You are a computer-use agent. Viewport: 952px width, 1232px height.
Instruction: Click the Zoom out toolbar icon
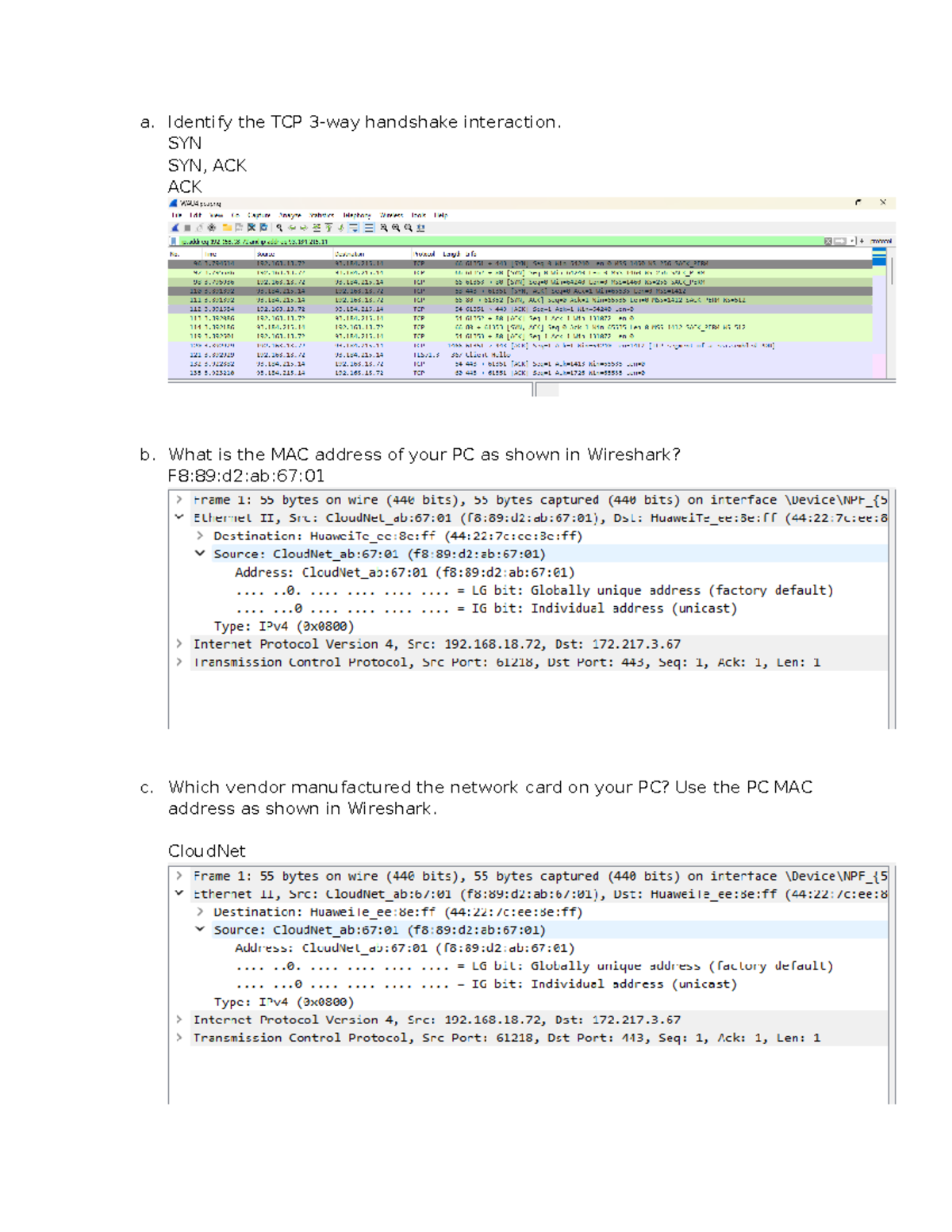click(x=396, y=228)
